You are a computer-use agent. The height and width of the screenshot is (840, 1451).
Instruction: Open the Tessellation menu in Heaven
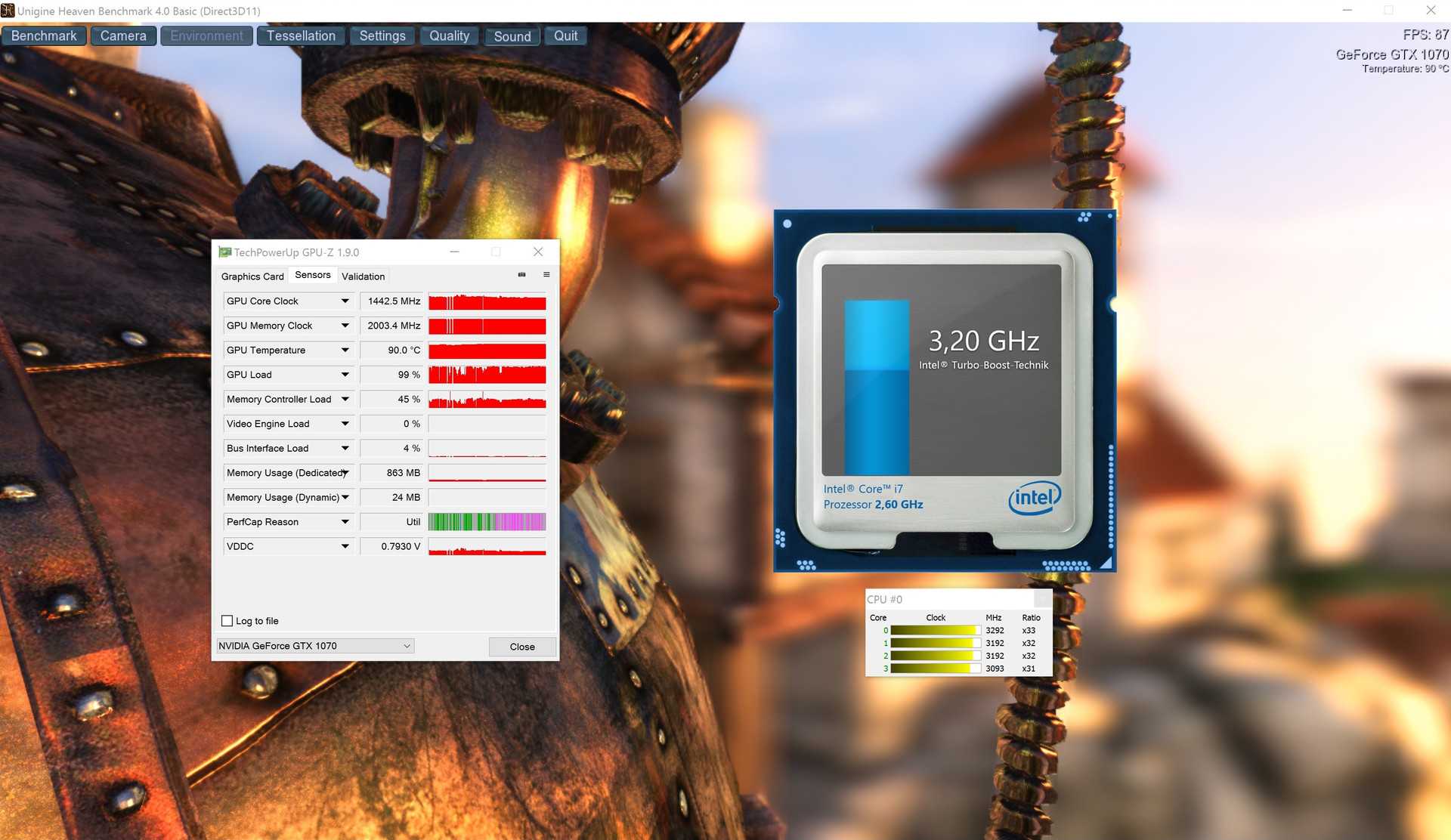(301, 36)
